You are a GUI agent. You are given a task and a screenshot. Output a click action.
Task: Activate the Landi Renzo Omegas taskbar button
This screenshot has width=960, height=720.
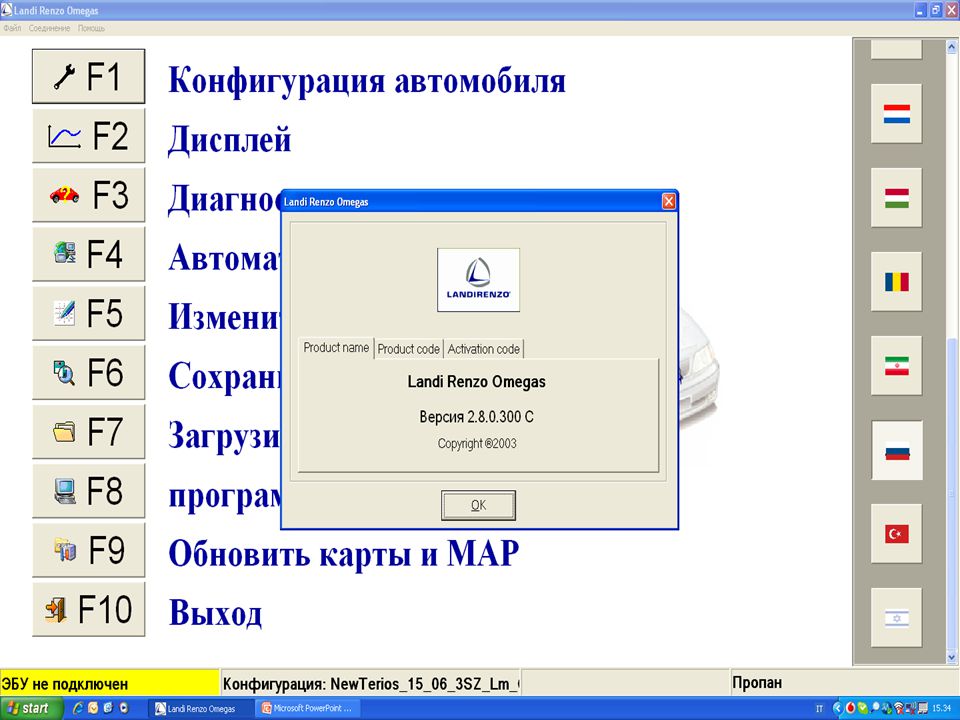pyautogui.click(x=201, y=708)
